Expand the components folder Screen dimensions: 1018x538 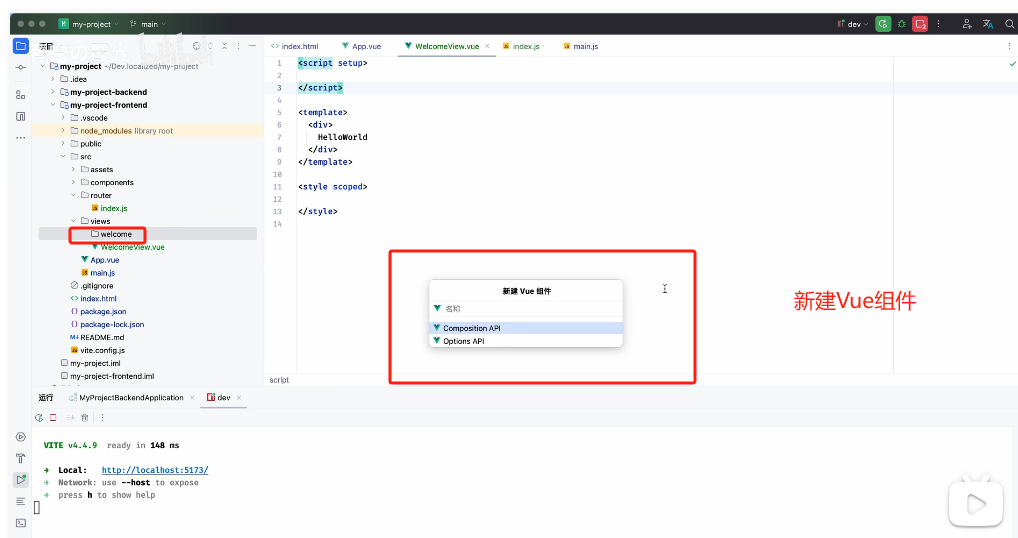(73, 182)
